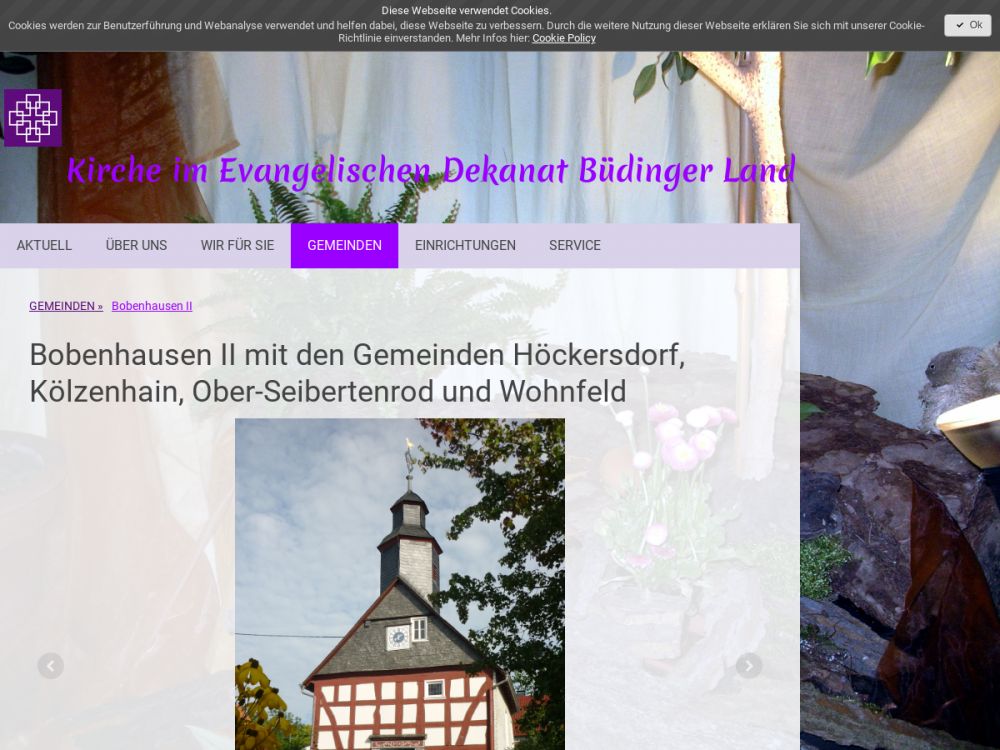Dismiss the cookie notice with Ok
The width and height of the screenshot is (1000, 750).
(968, 25)
